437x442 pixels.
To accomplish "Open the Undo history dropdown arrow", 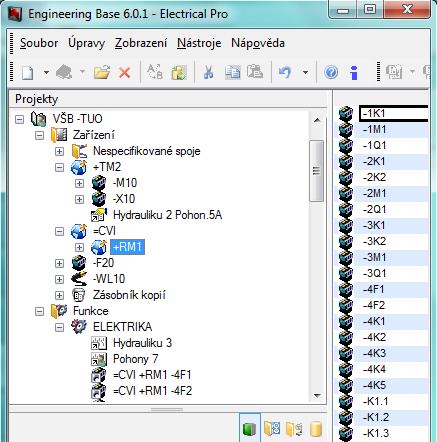I will pyautogui.click(x=305, y=72).
